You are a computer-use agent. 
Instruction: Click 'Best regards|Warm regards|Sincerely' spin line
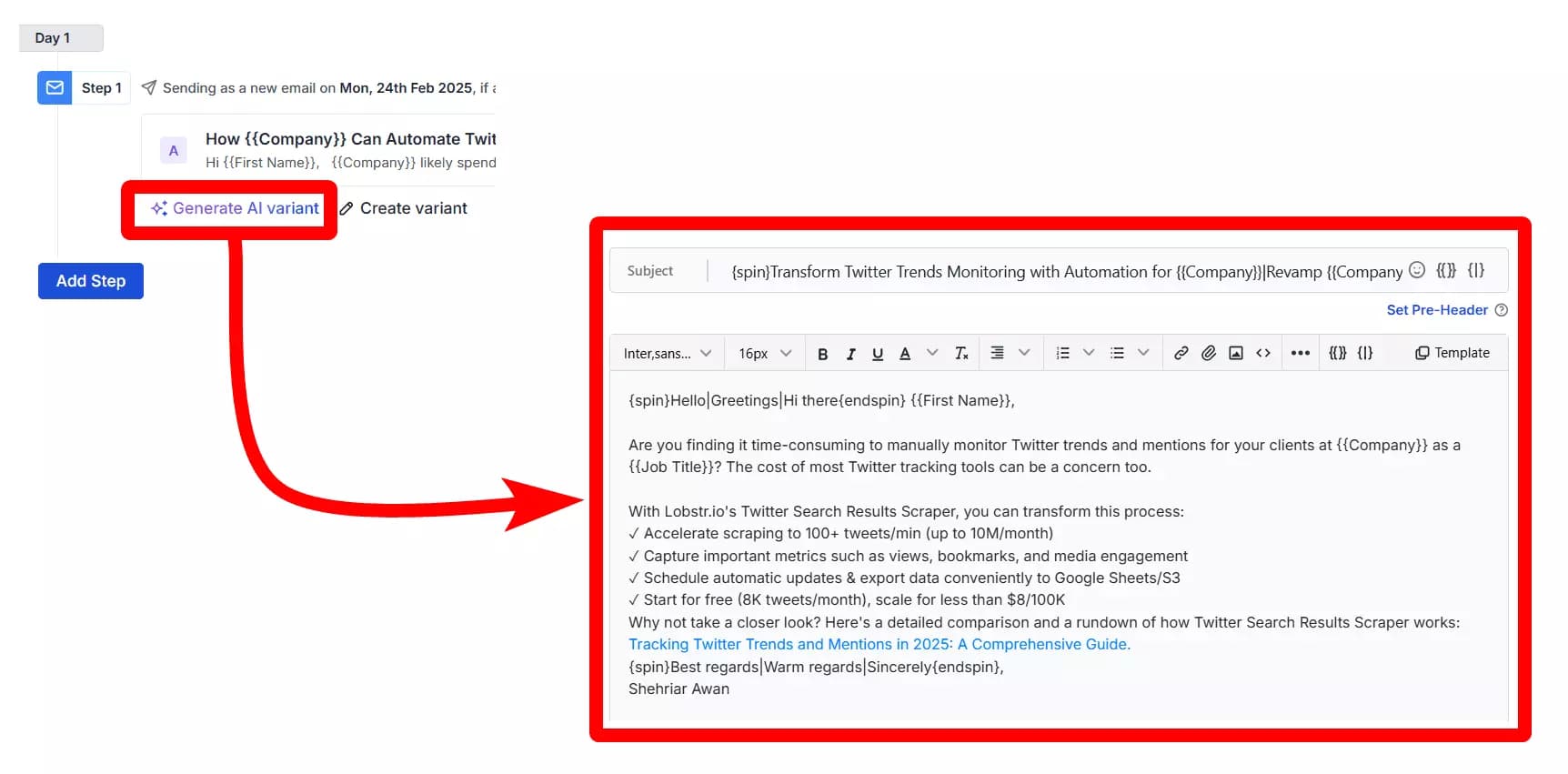[816, 667]
